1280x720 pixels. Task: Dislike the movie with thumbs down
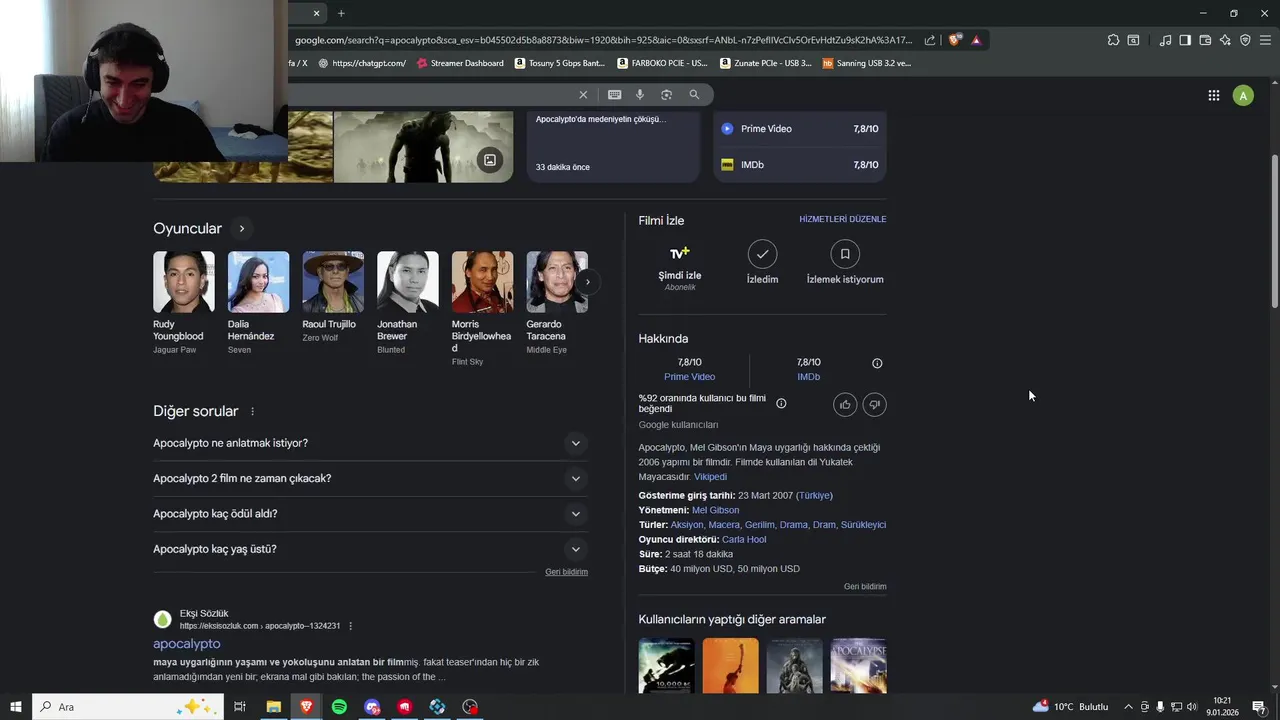[874, 404]
